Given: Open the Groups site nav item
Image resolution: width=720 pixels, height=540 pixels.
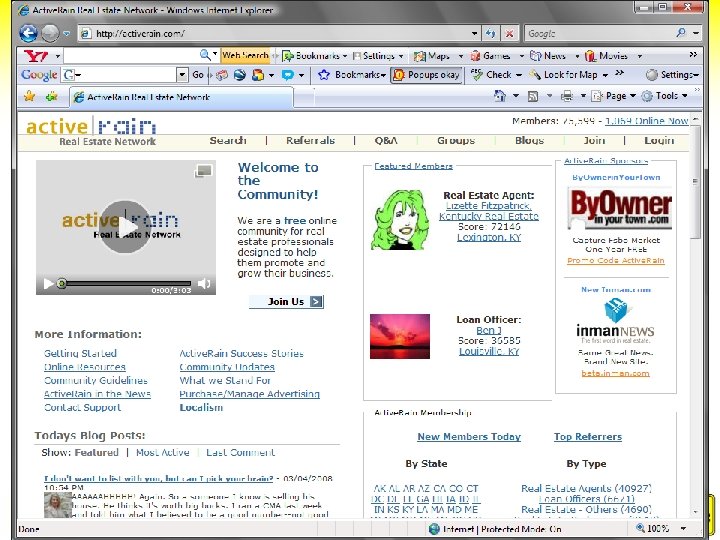Looking at the screenshot, I should click(x=456, y=141).
